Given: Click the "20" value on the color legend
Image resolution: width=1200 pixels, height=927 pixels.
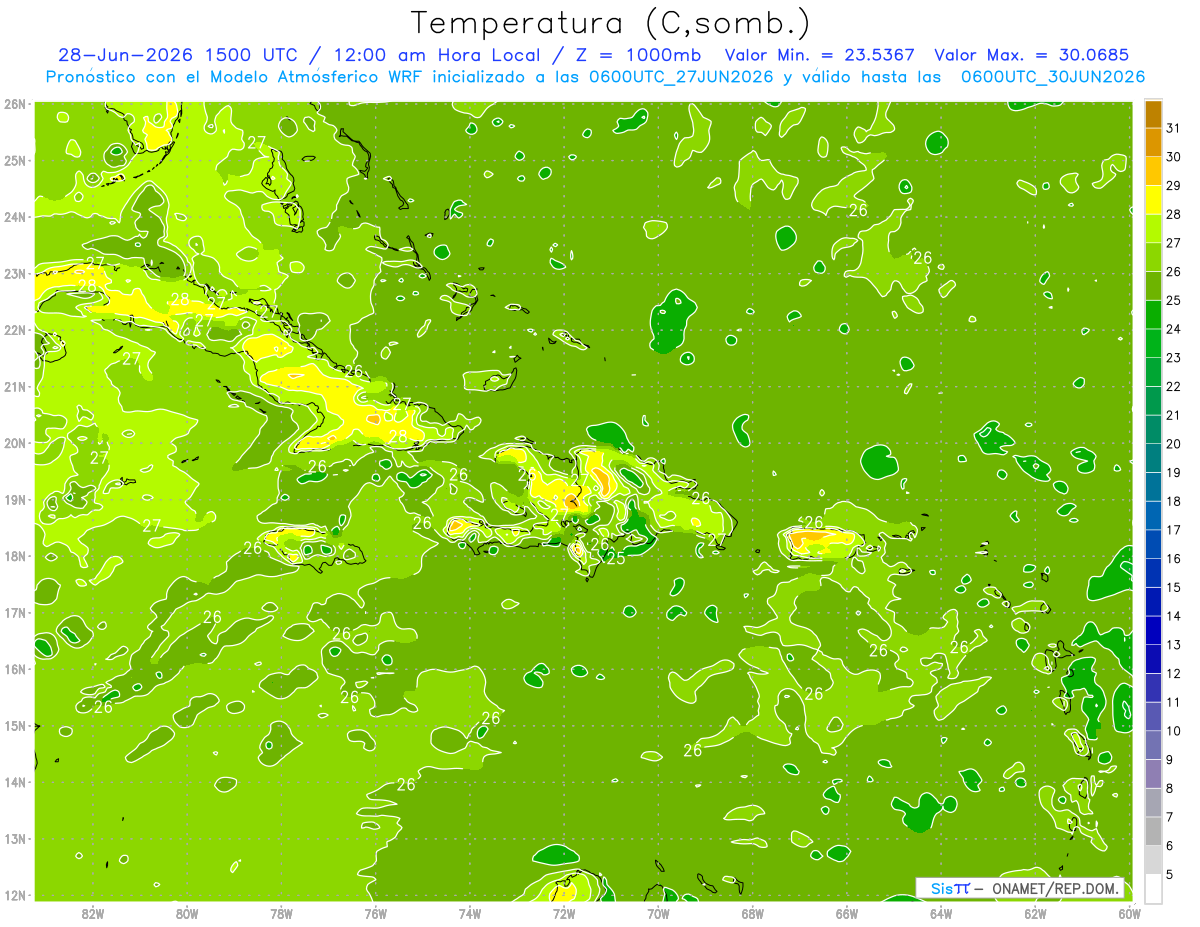Looking at the screenshot, I should pos(1173,444).
